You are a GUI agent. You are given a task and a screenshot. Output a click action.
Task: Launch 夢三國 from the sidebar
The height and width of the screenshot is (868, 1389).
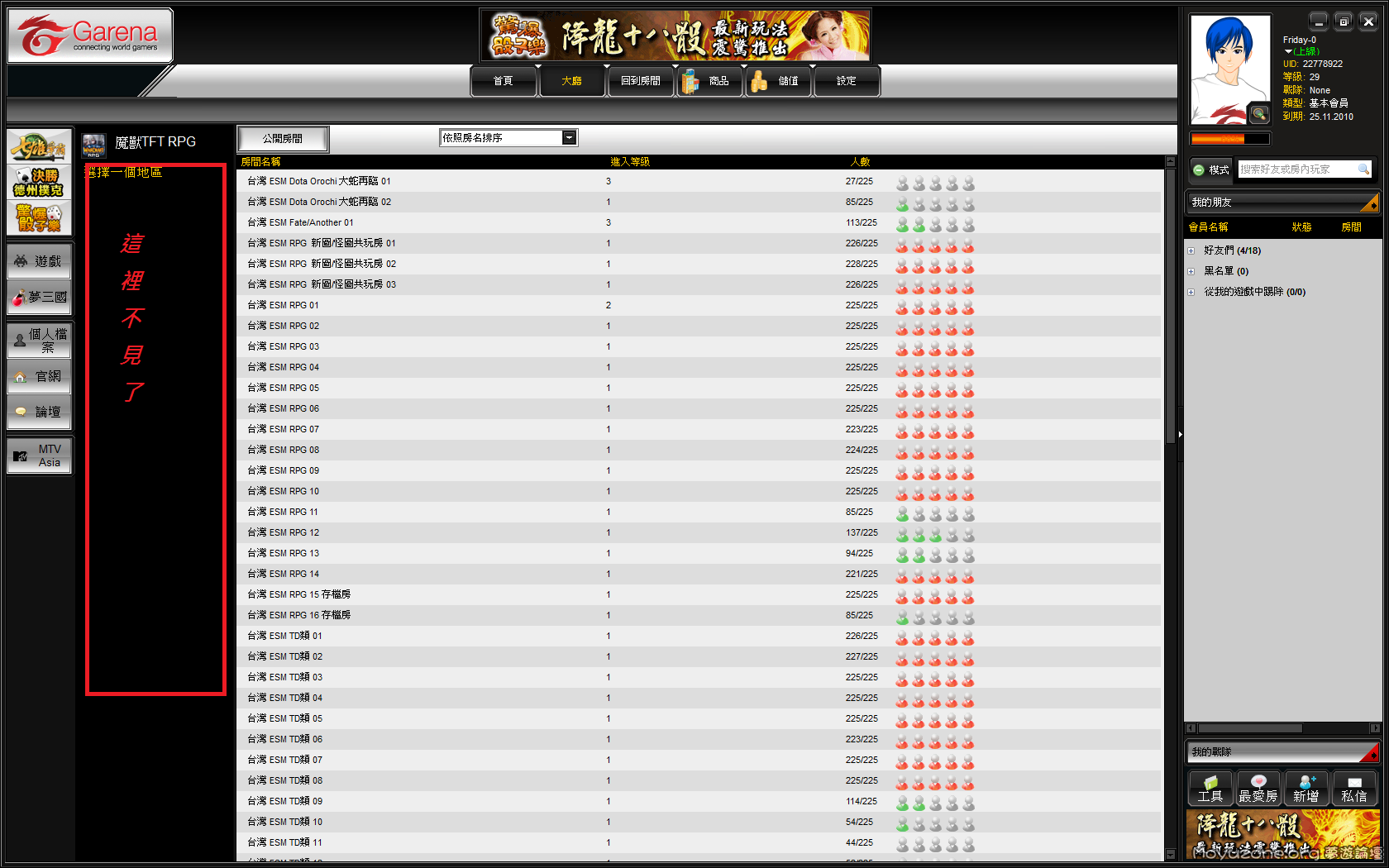click(x=40, y=297)
